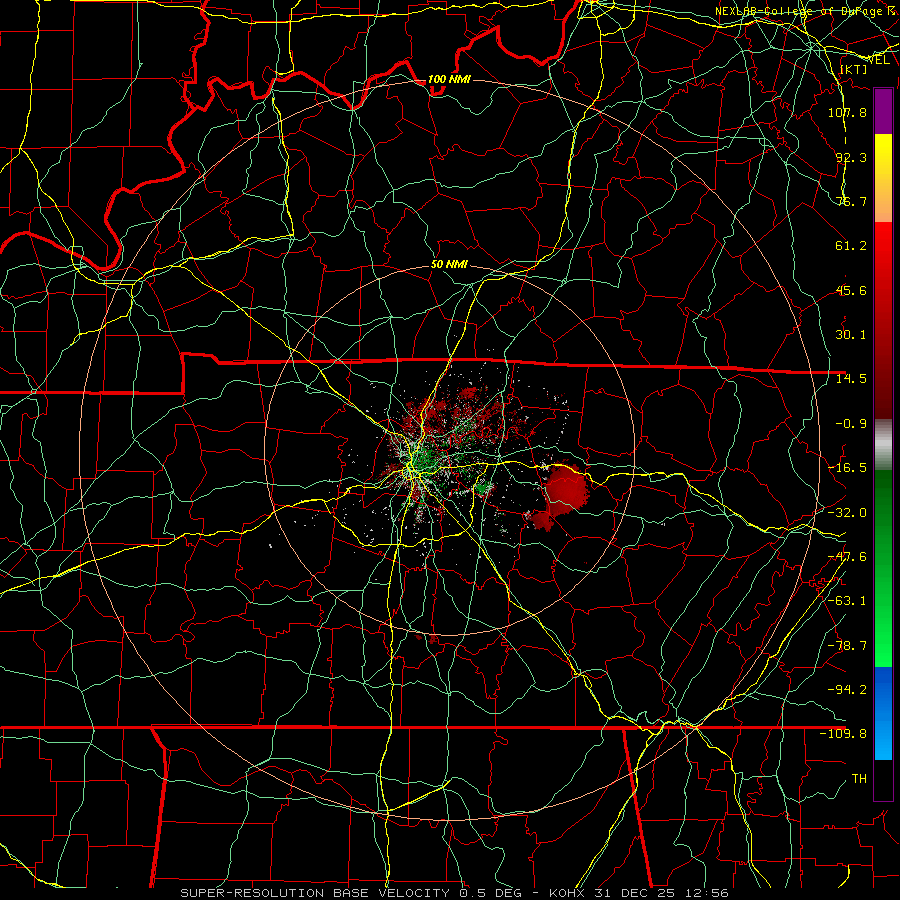
Task: Click the -16.5 legend value
Action: click(847, 468)
